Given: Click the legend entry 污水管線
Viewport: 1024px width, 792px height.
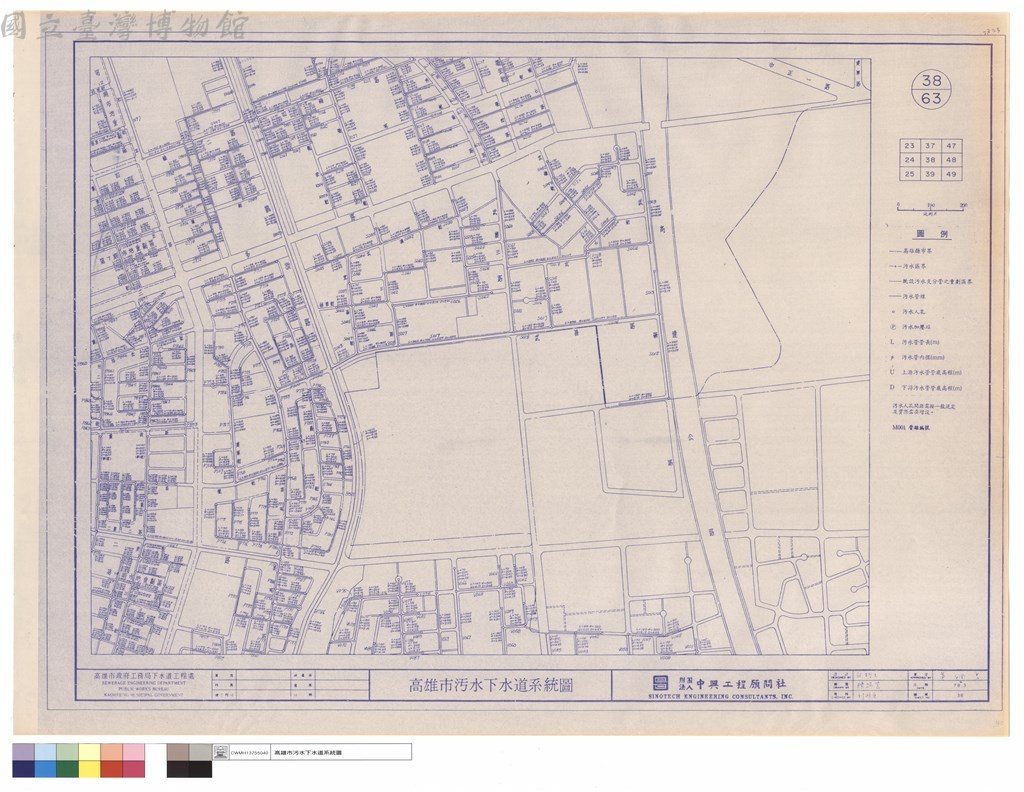Looking at the screenshot, I should pyautogui.click(x=914, y=296).
